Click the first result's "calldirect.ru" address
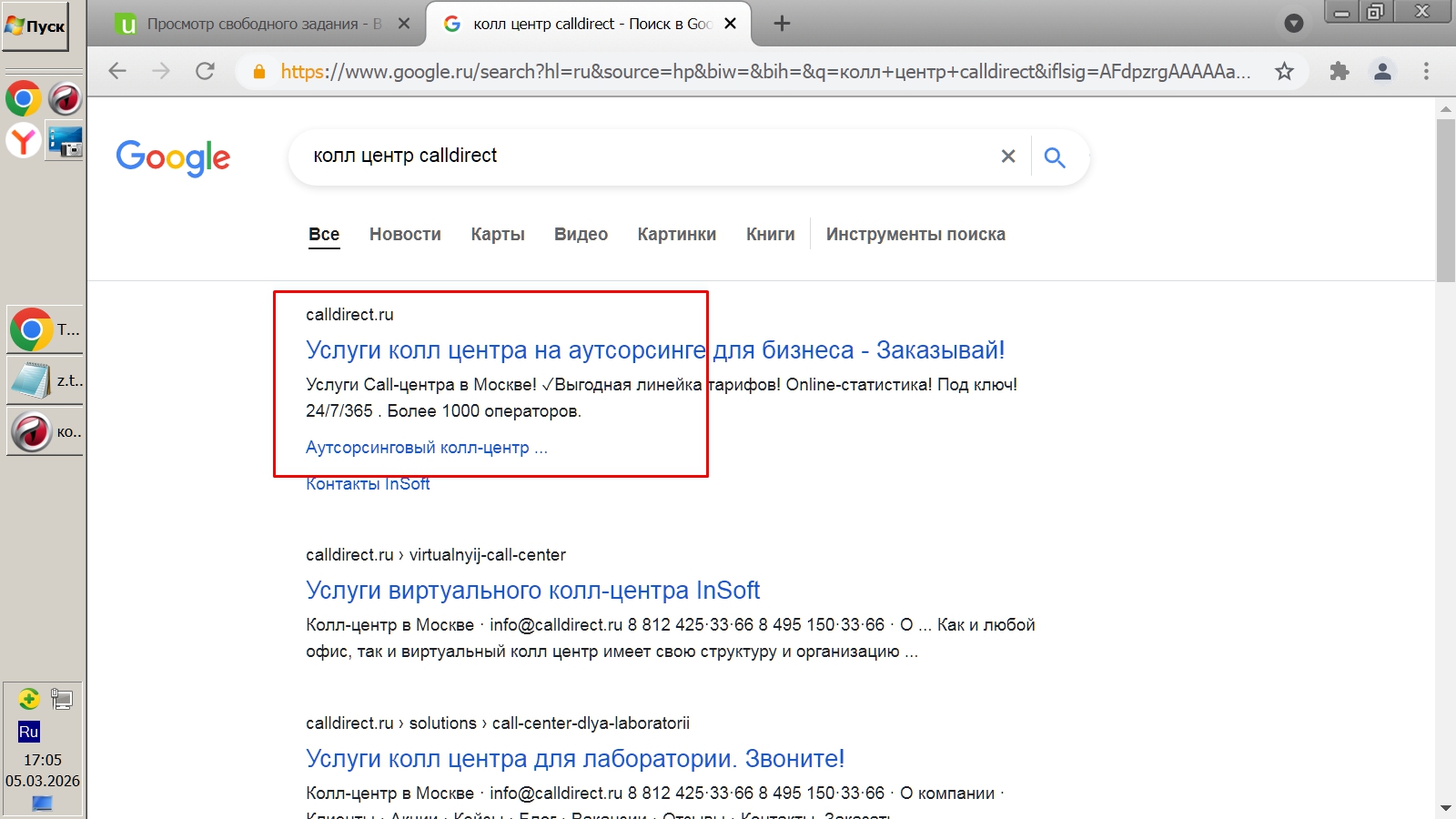Image resolution: width=1456 pixels, height=819 pixels. point(349,315)
